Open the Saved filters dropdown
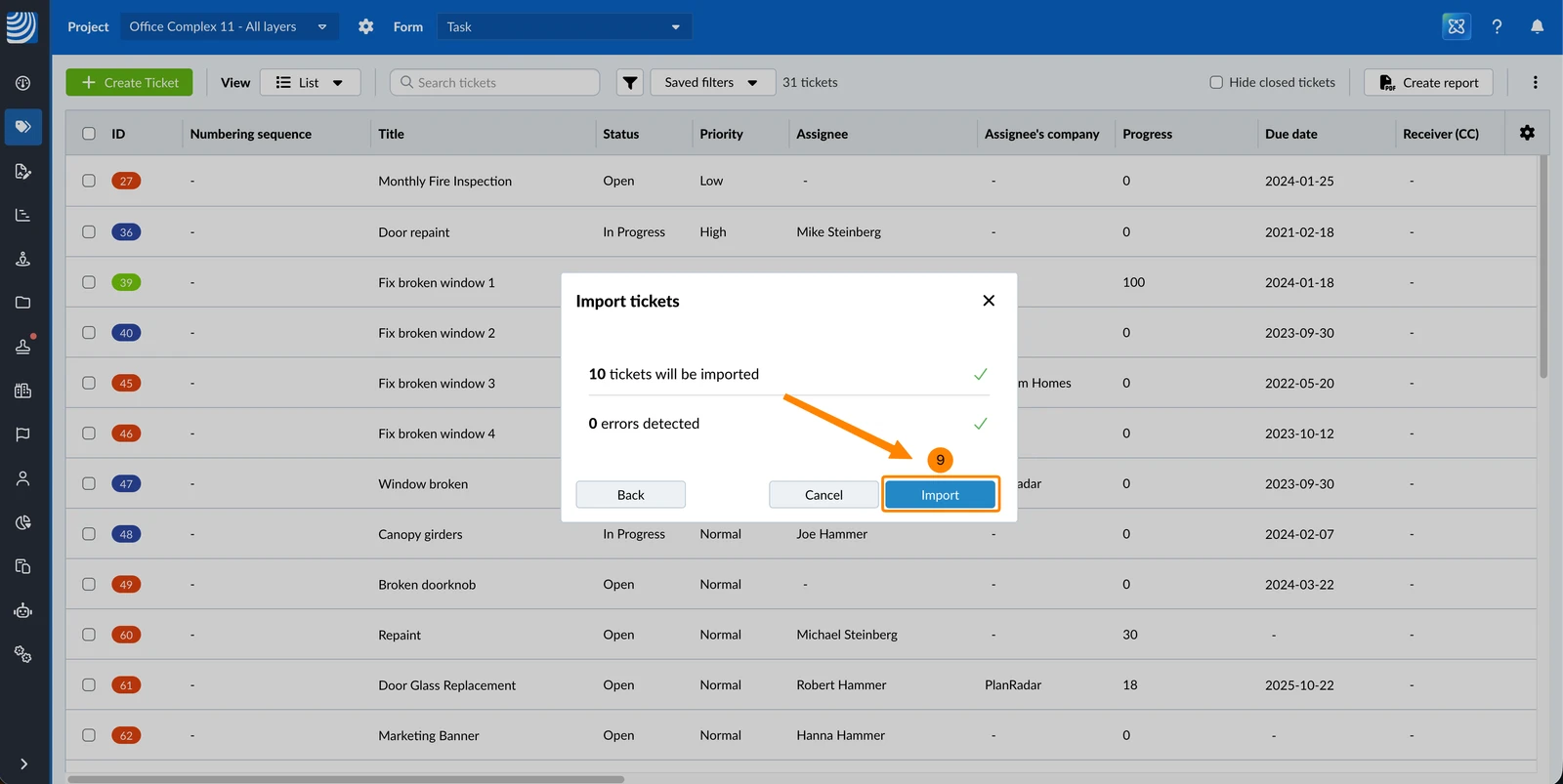1563x784 pixels. point(713,83)
